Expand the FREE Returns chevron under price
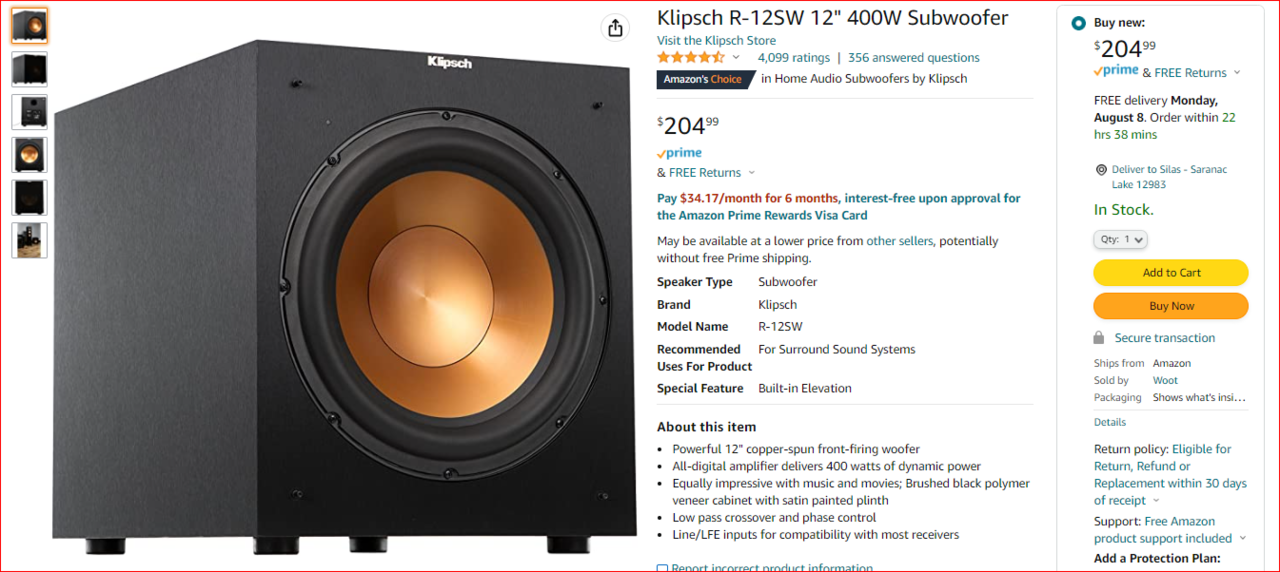This screenshot has width=1280, height=572. coord(752,173)
